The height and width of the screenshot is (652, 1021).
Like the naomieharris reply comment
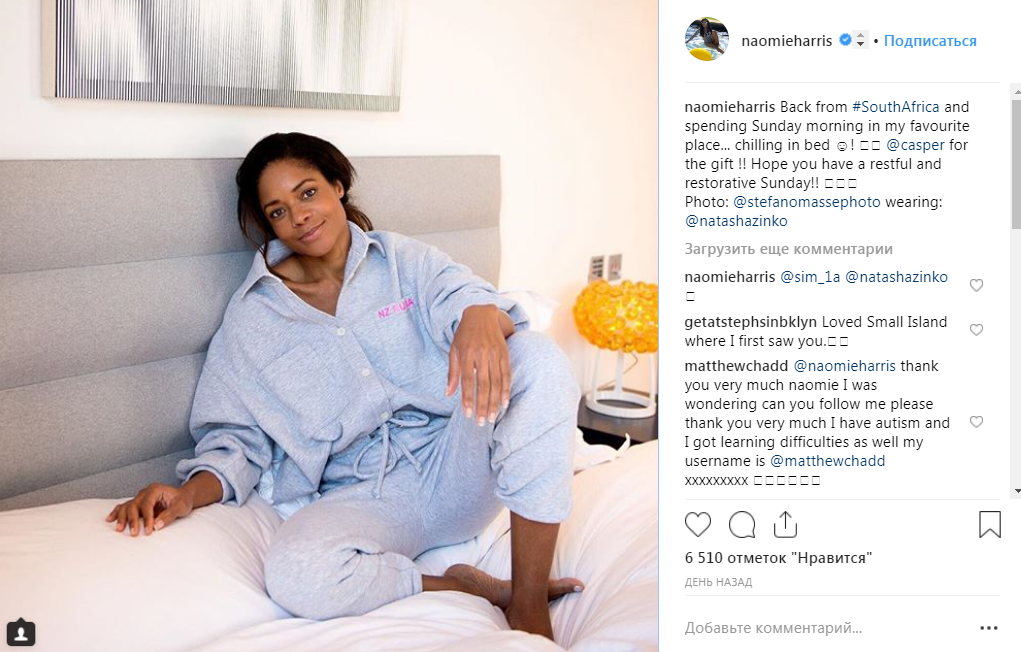[x=976, y=285]
